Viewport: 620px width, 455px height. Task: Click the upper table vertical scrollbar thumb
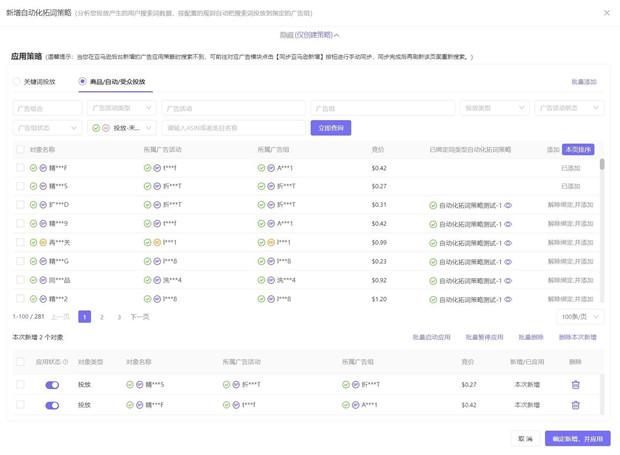coord(602,164)
